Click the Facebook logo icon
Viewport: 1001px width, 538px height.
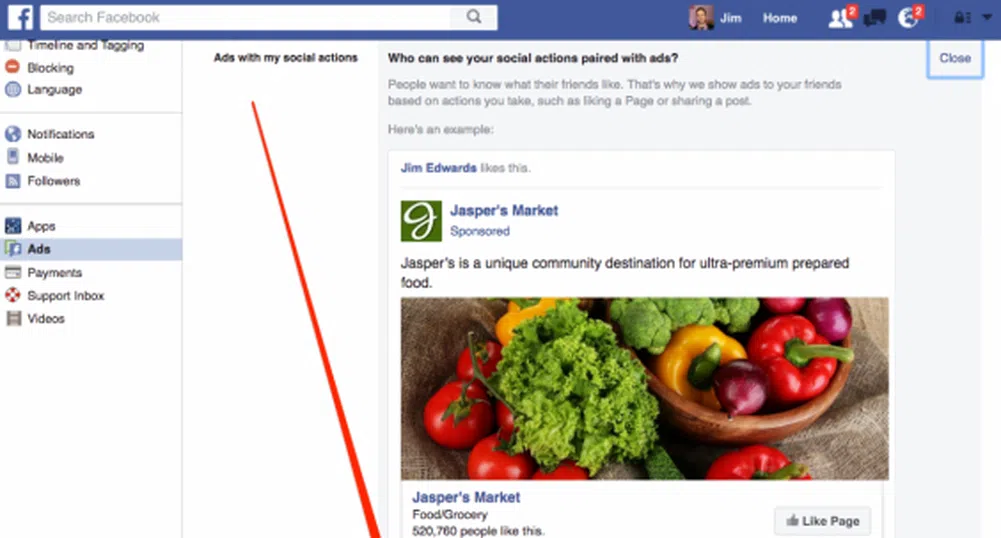tap(20, 17)
